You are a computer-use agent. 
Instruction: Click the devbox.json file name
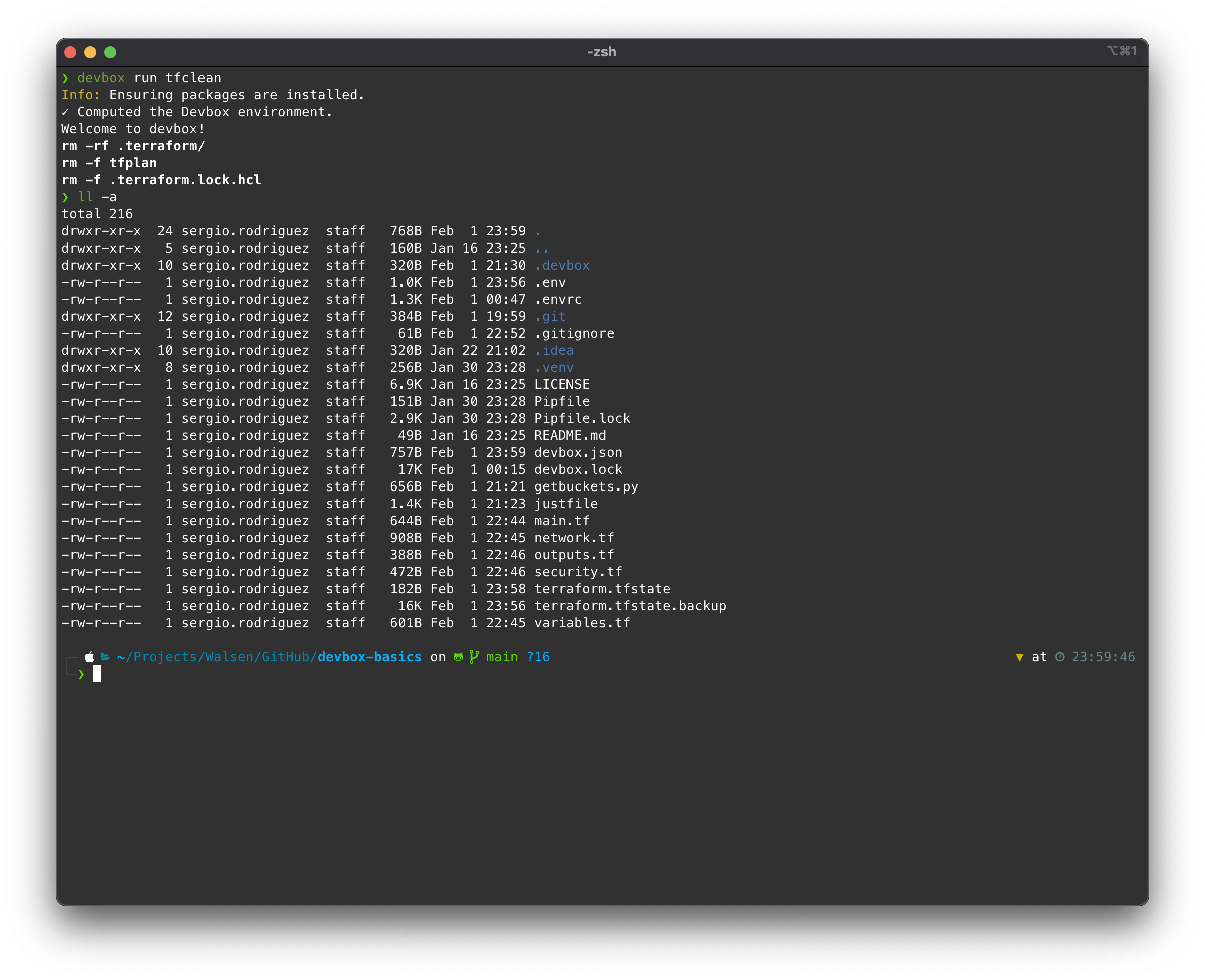578,453
